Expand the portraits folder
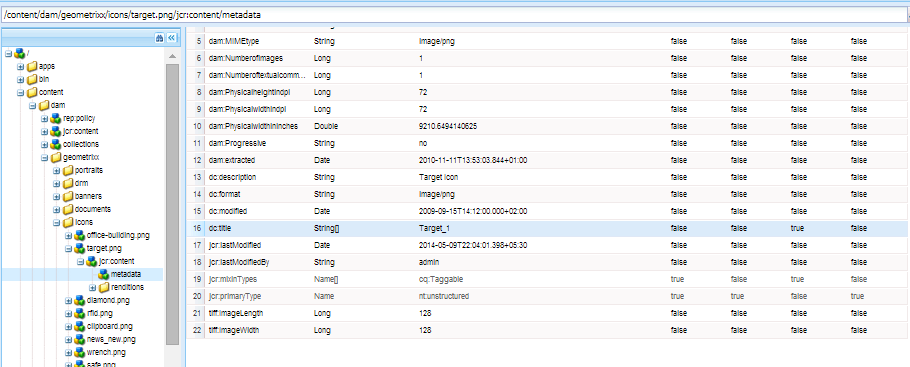 click(57, 170)
